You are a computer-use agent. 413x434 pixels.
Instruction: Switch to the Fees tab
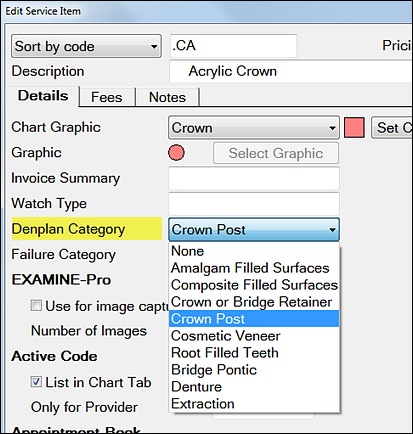point(107,97)
